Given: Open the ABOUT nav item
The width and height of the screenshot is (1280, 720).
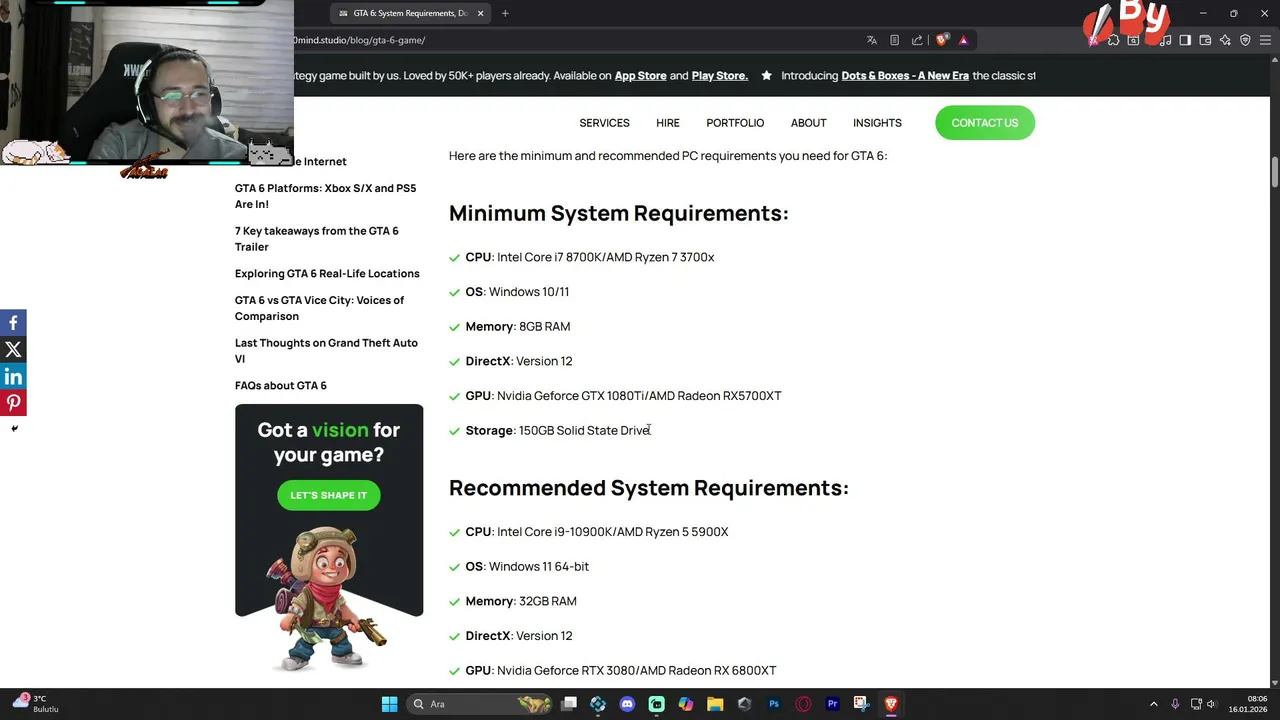Looking at the screenshot, I should (808, 123).
